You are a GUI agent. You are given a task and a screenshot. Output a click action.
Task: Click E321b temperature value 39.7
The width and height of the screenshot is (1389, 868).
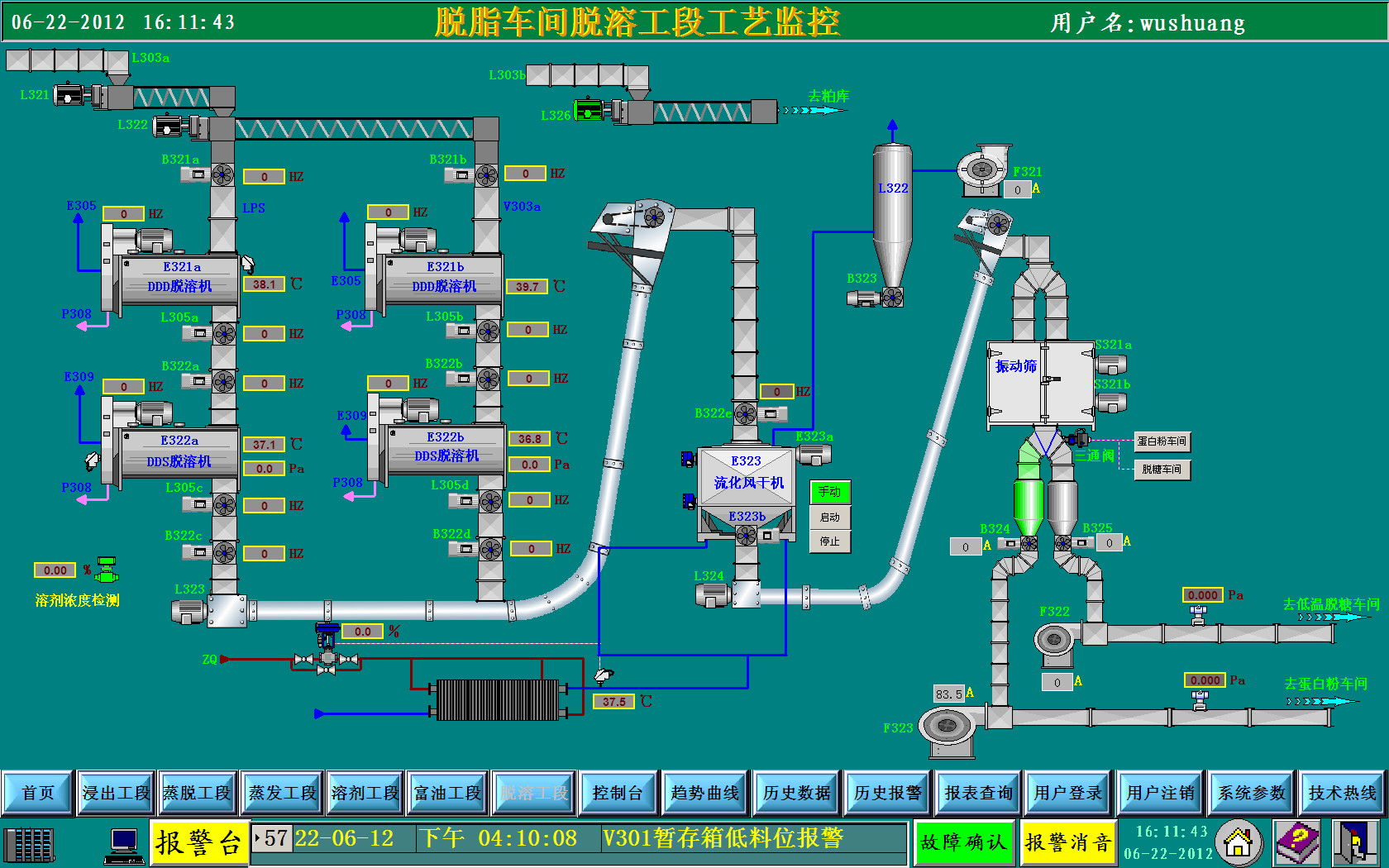[x=527, y=286]
